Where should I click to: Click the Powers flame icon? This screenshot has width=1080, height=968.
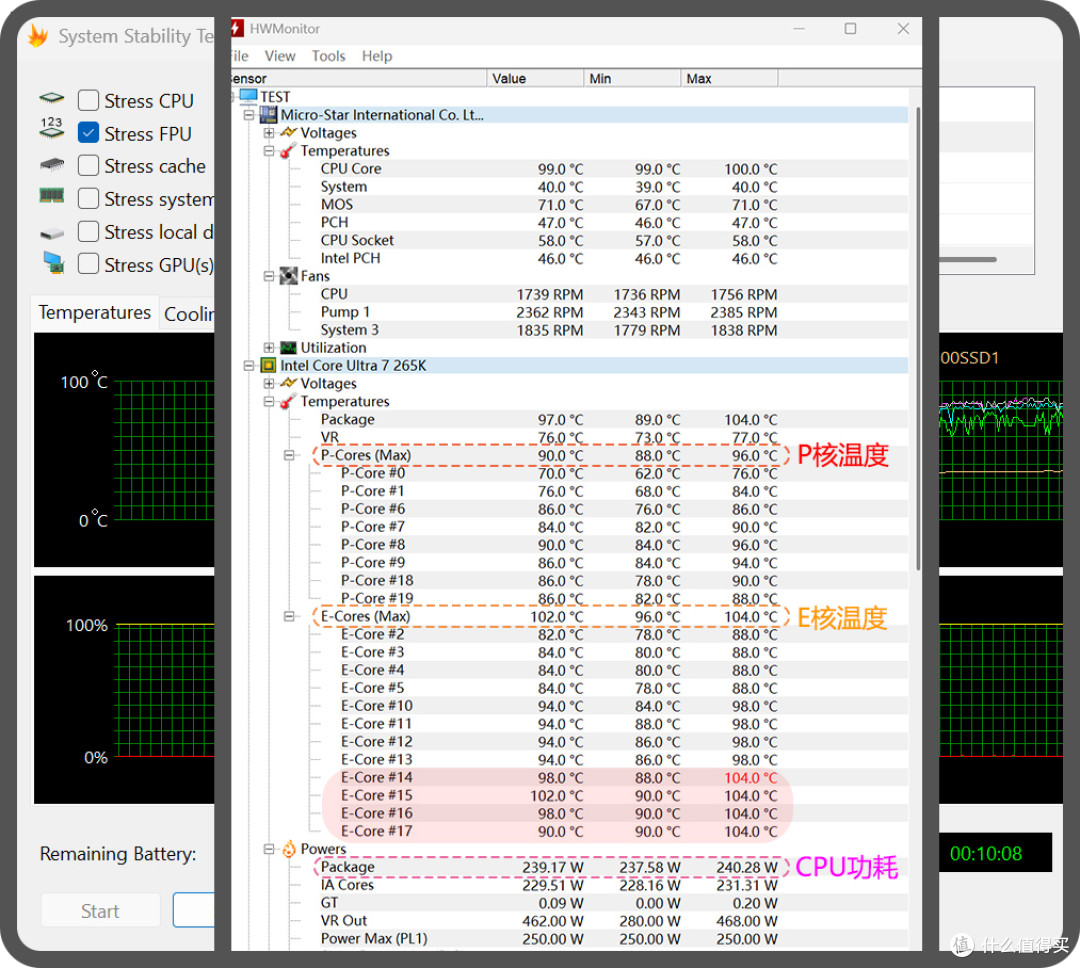coord(289,849)
